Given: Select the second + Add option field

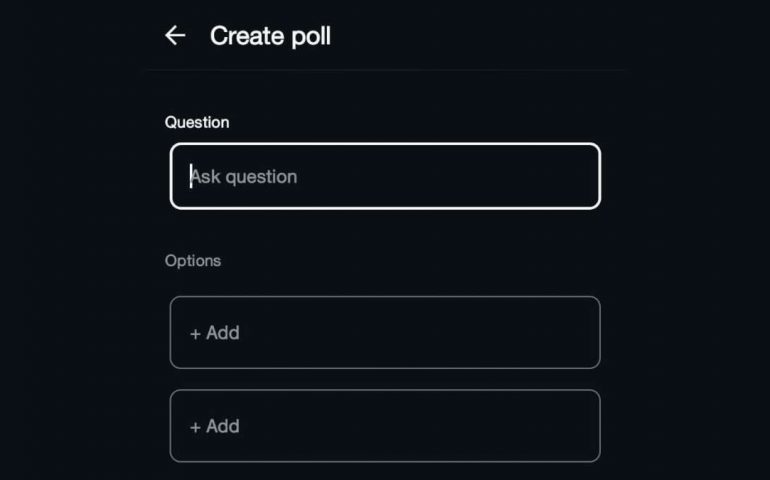Looking at the screenshot, I should coord(385,426).
